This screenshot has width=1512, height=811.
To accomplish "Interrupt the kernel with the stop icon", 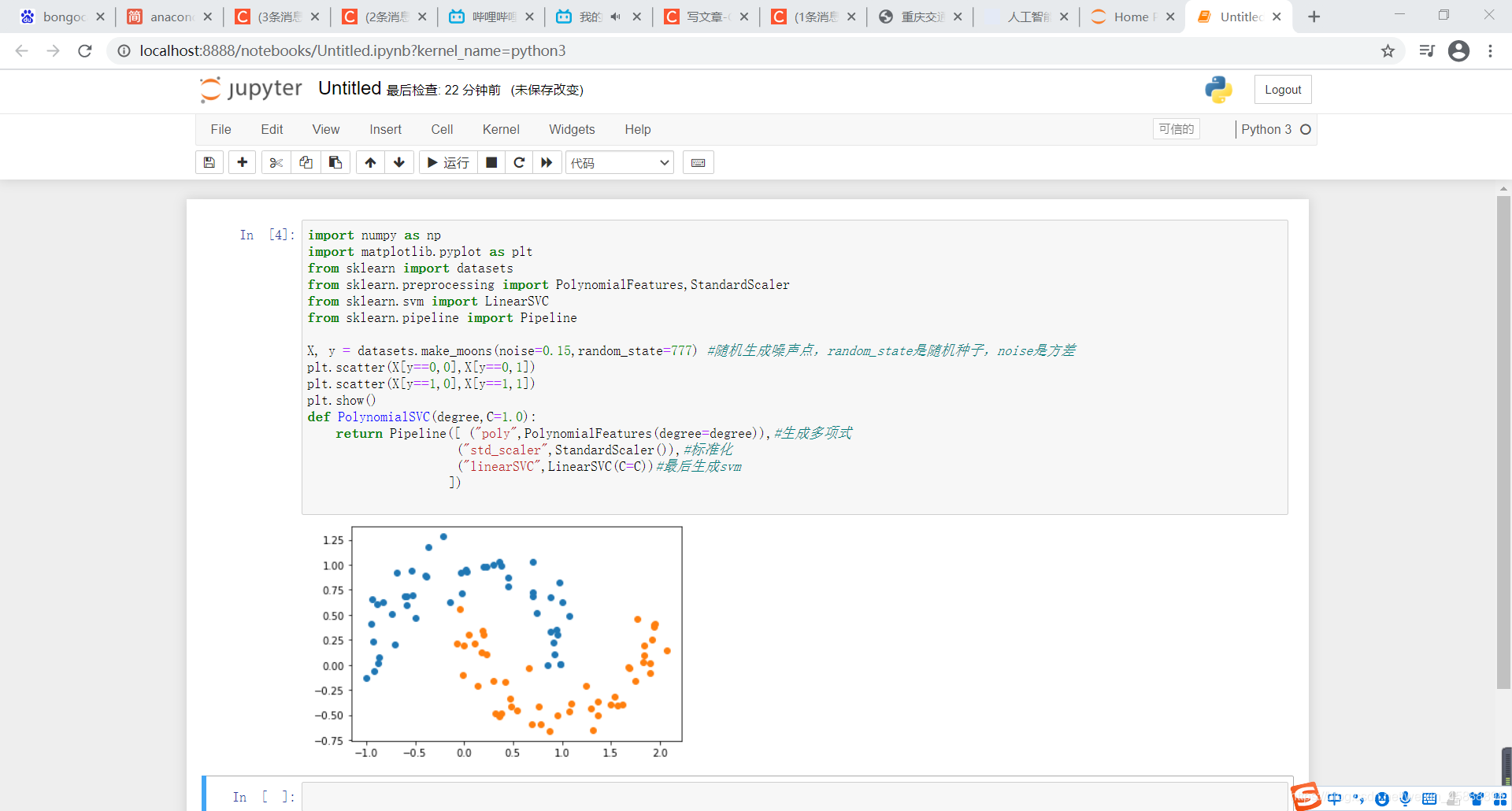I will pyautogui.click(x=491, y=162).
